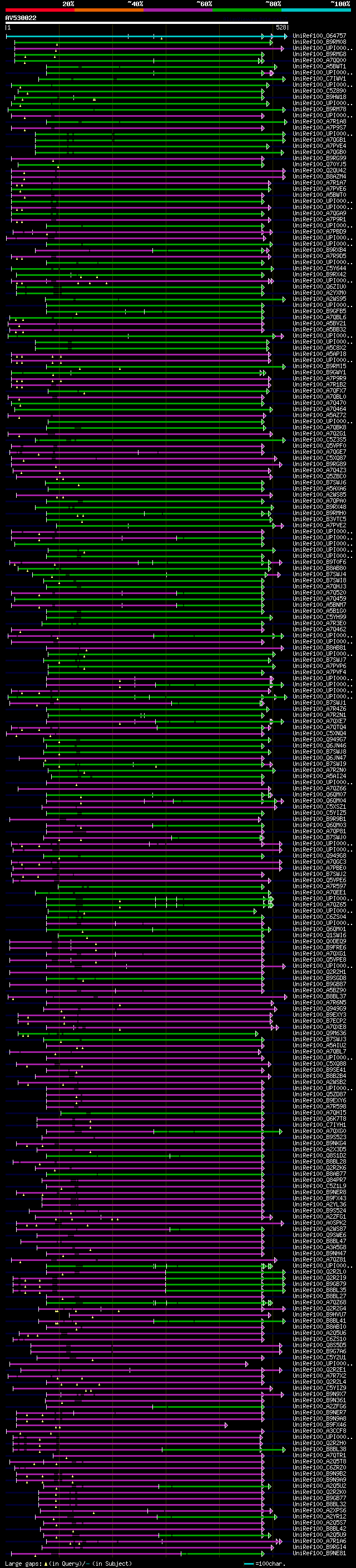The width and height of the screenshot is (356, 1568).
Task: Select the UniRef100_Q70YJ5 hit label
Action: coord(319,164)
